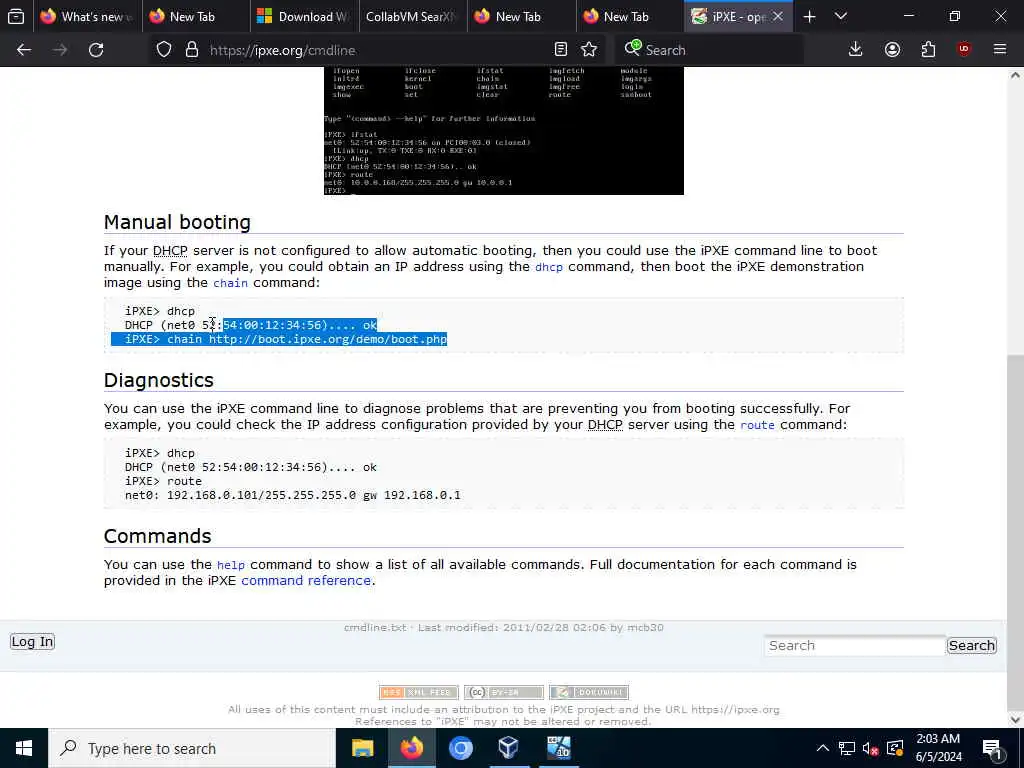Open the dhcp command link

pos(549,267)
